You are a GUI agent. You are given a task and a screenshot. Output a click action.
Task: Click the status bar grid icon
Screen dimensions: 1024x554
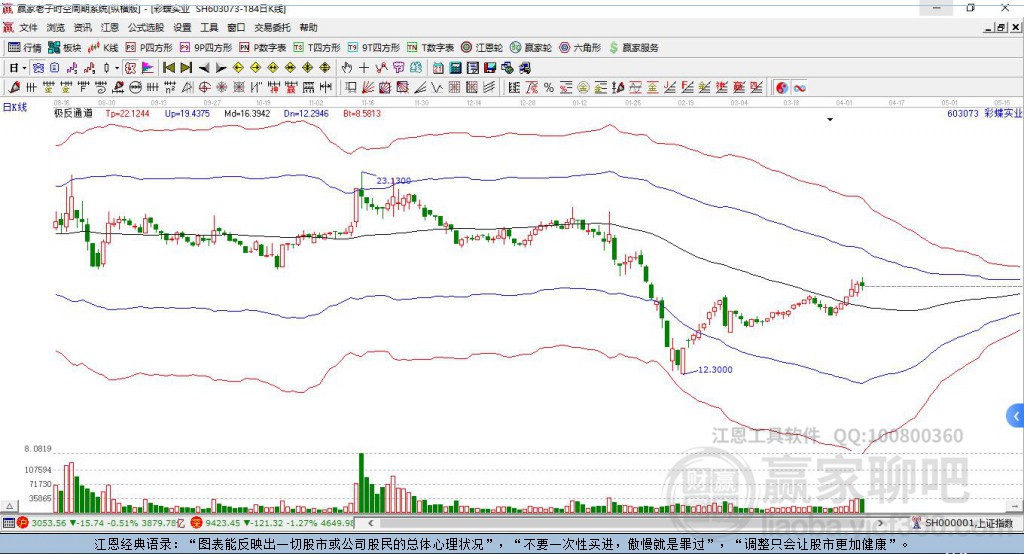[x=8, y=523]
